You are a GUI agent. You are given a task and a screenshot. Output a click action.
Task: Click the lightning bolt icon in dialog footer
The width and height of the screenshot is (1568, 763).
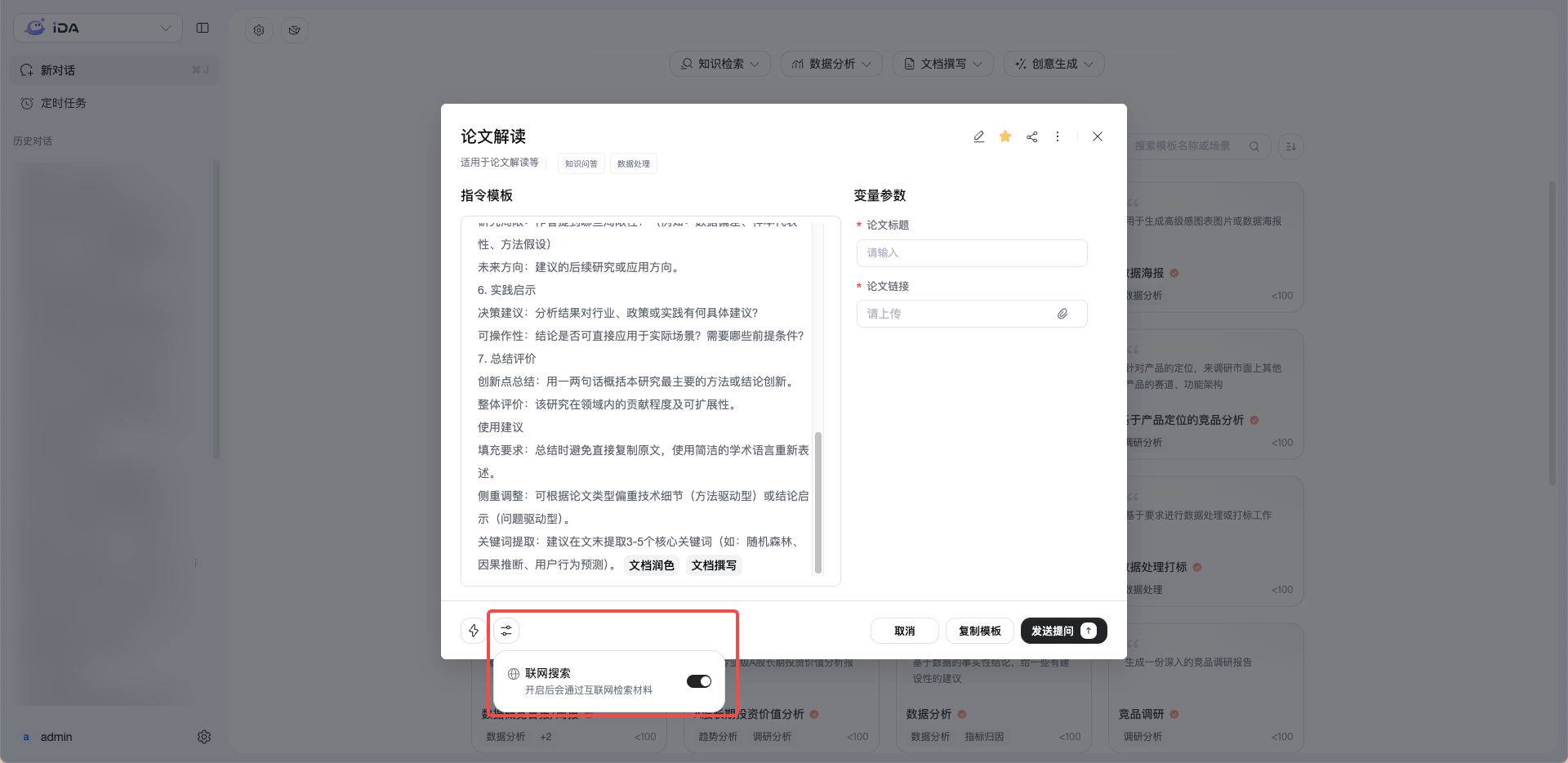(474, 631)
